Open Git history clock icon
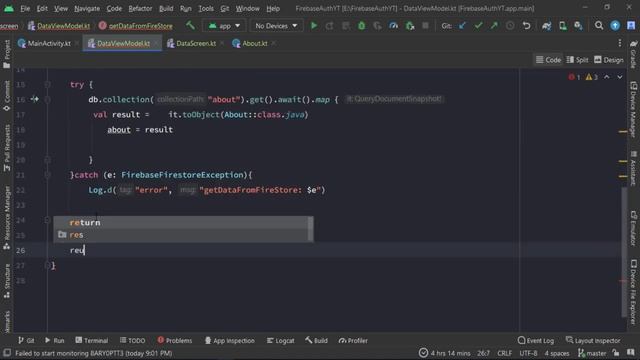The height and width of the screenshot is (360, 640). click(510, 26)
